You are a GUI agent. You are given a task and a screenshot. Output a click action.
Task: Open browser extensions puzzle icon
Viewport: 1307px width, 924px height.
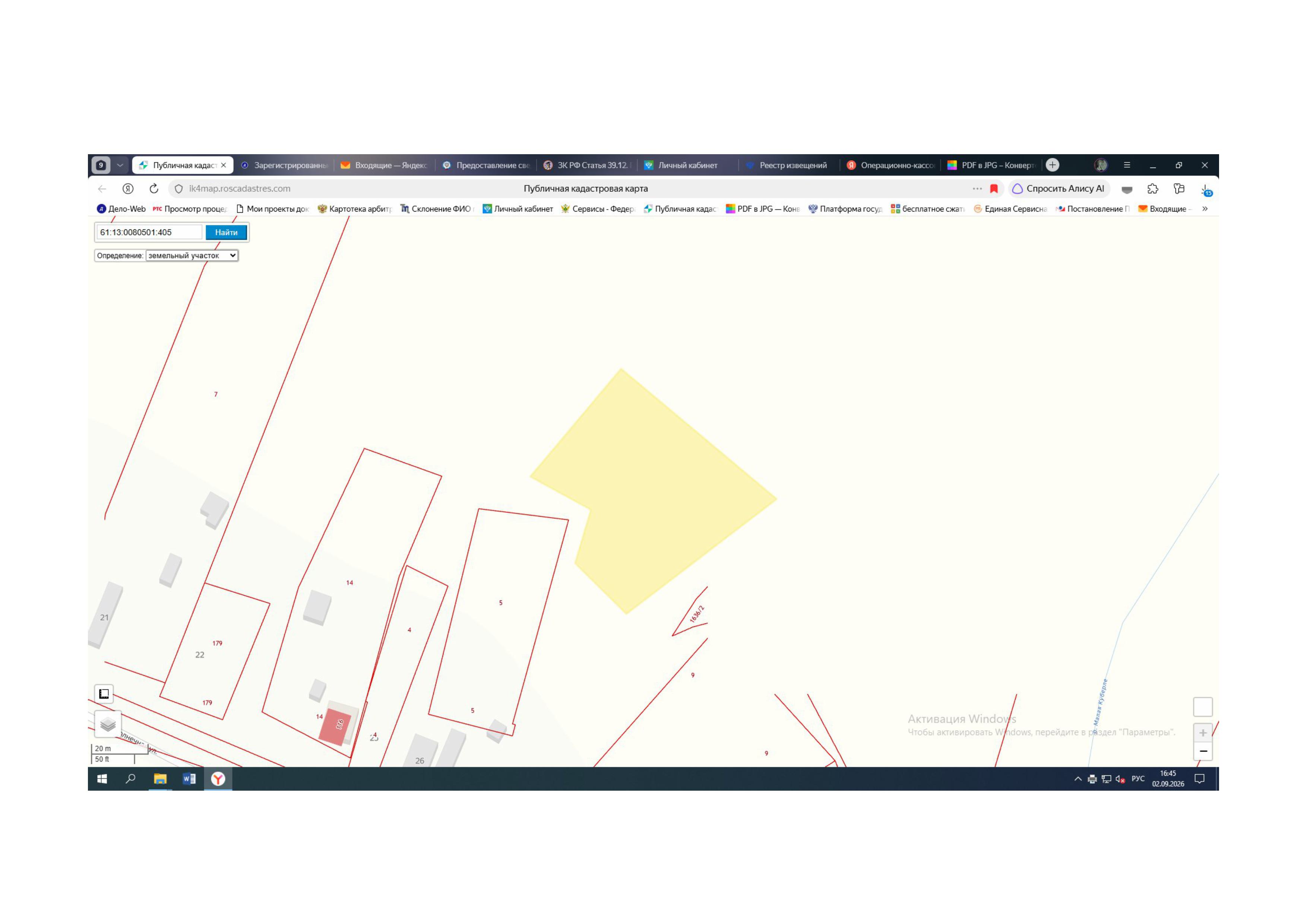pyautogui.click(x=1153, y=188)
